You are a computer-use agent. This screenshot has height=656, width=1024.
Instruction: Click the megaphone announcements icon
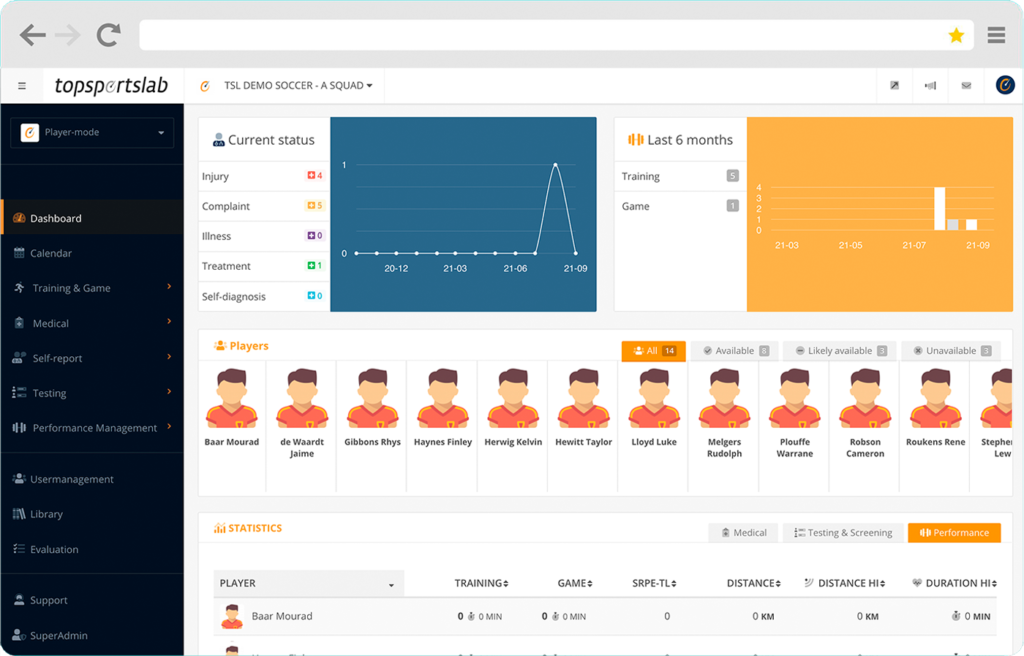click(x=929, y=85)
